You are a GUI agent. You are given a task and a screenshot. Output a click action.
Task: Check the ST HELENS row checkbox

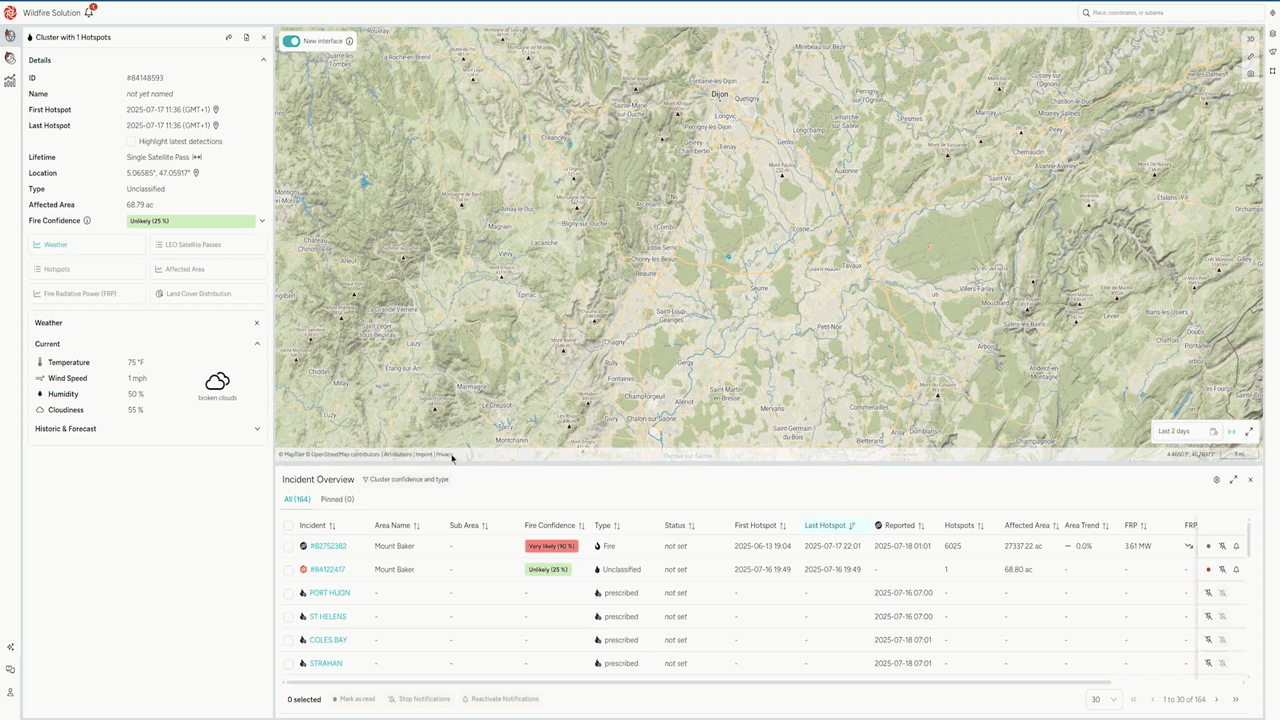(x=289, y=616)
